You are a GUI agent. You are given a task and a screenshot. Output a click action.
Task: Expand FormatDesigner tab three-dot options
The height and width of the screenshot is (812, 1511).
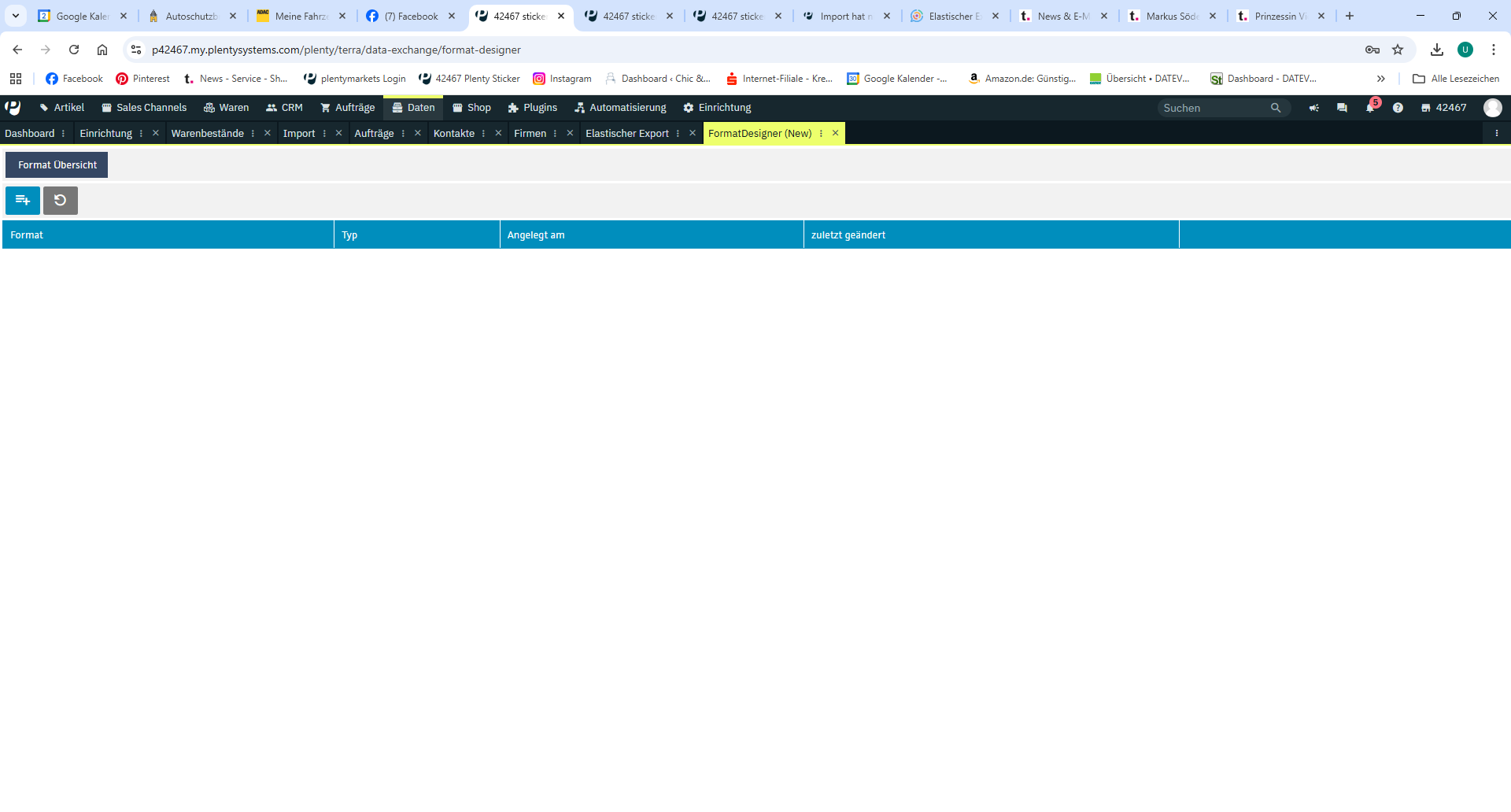pos(821,134)
